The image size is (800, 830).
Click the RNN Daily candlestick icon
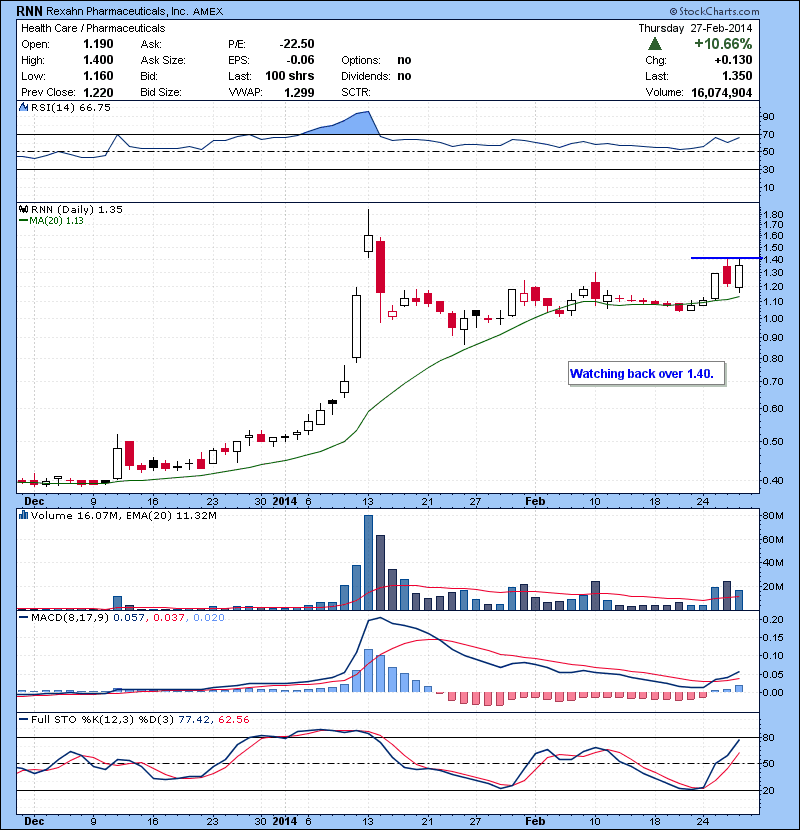[23, 209]
